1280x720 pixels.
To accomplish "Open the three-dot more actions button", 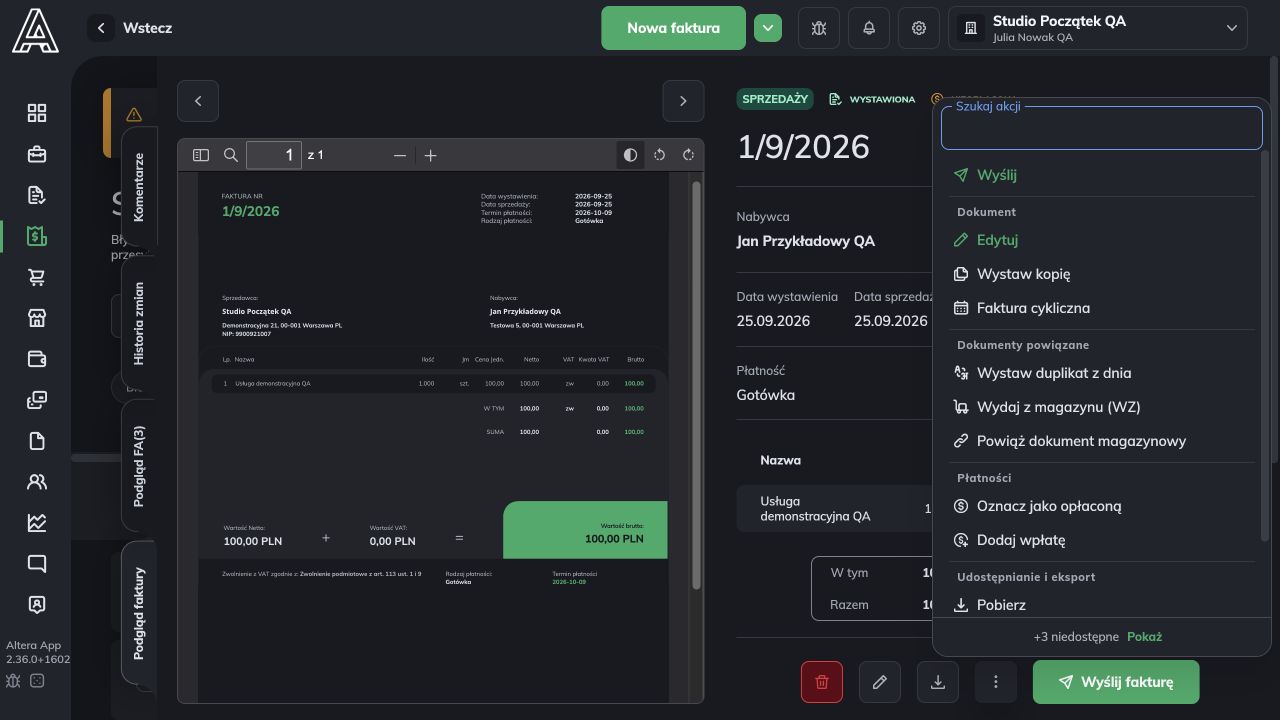I will coord(996,682).
